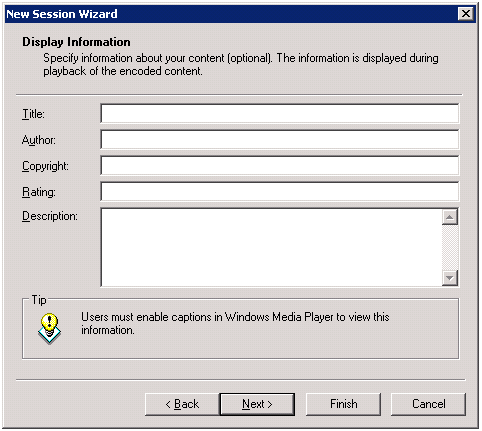The image size is (482, 431).
Task: Click the Copyright: field label
Action: [x=45, y=166]
